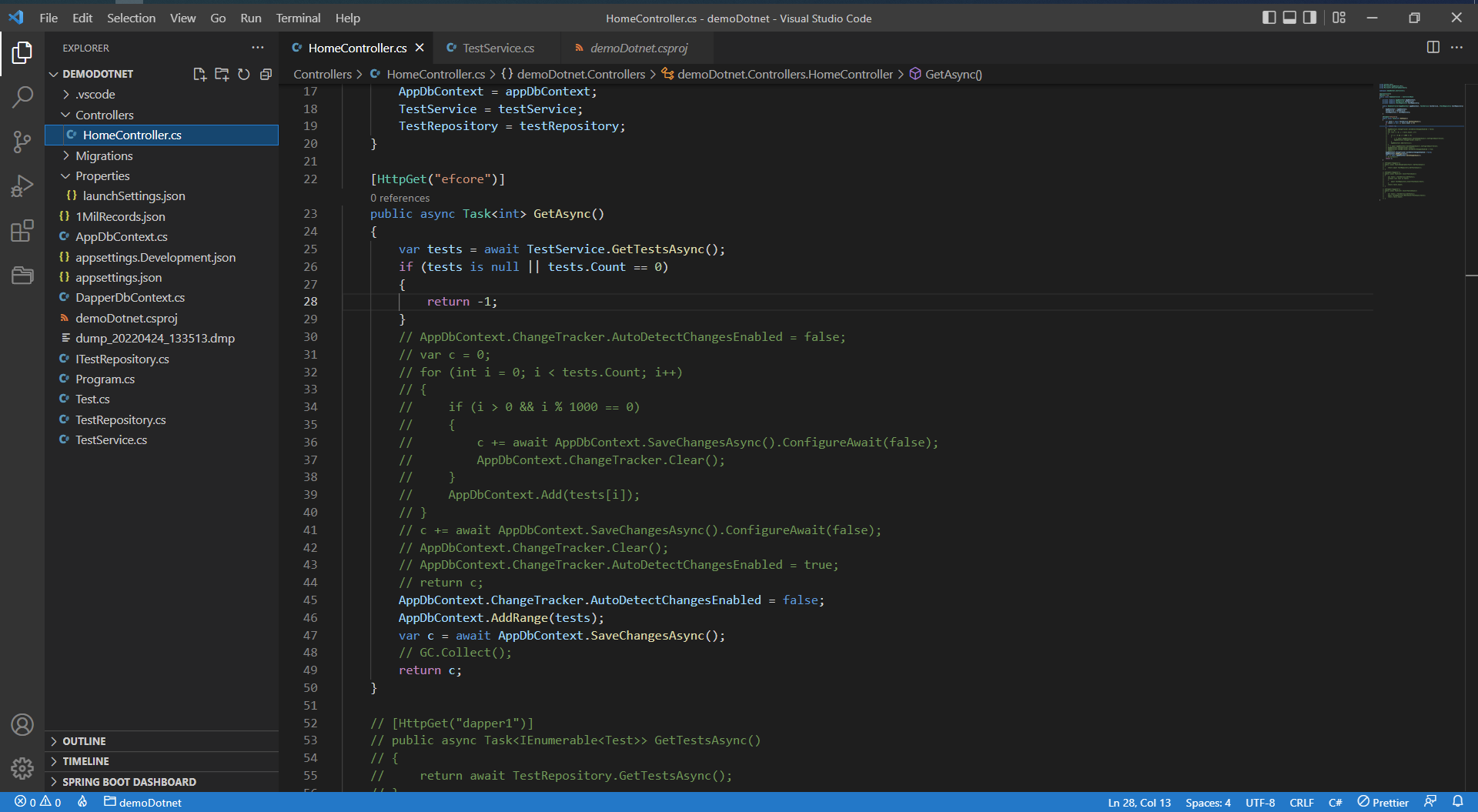The height and width of the screenshot is (812, 1478).
Task: Open notifications bell in status bar
Action: (x=1458, y=802)
